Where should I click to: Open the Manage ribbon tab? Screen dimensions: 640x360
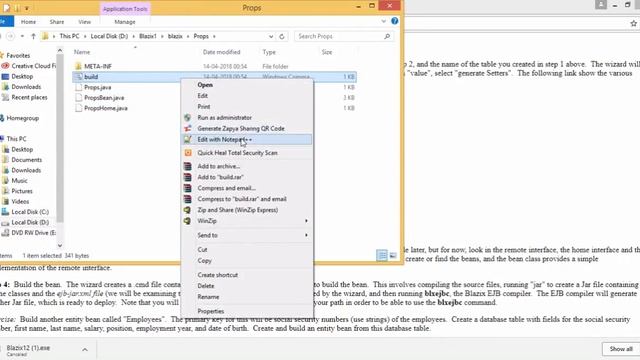pyautogui.click(x=125, y=22)
